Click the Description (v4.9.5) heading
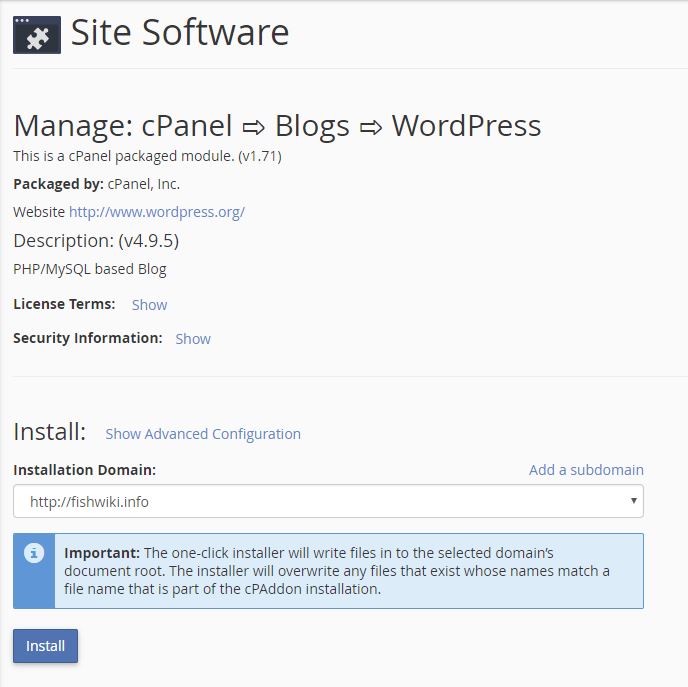Image resolution: width=688 pixels, height=687 pixels. pyautogui.click(x=96, y=241)
